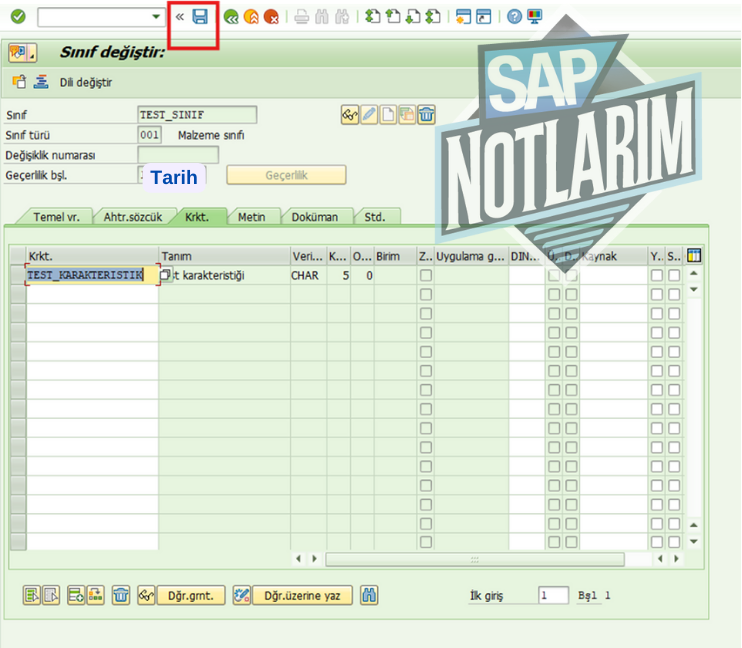Switch to the Ahtr.sözcük tab
Image resolution: width=742 pixels, height=648 pixels.
point(133,217)
